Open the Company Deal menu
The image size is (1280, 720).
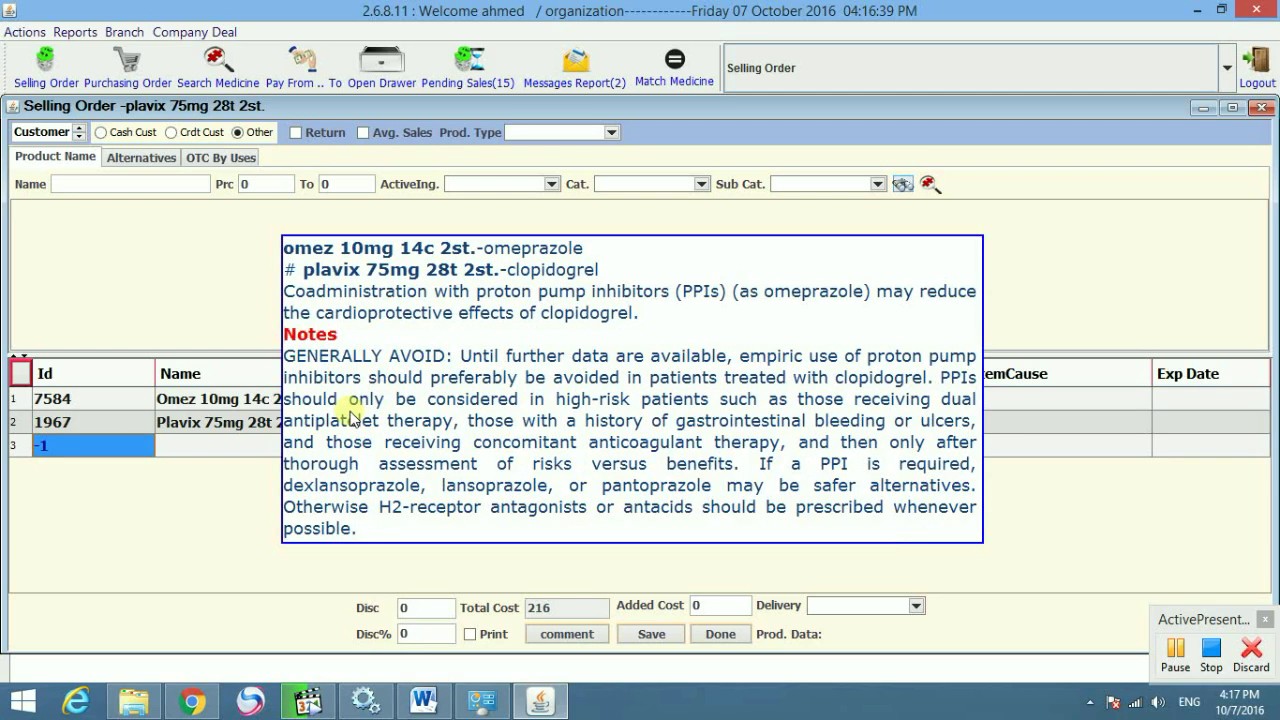pos(194,32)
